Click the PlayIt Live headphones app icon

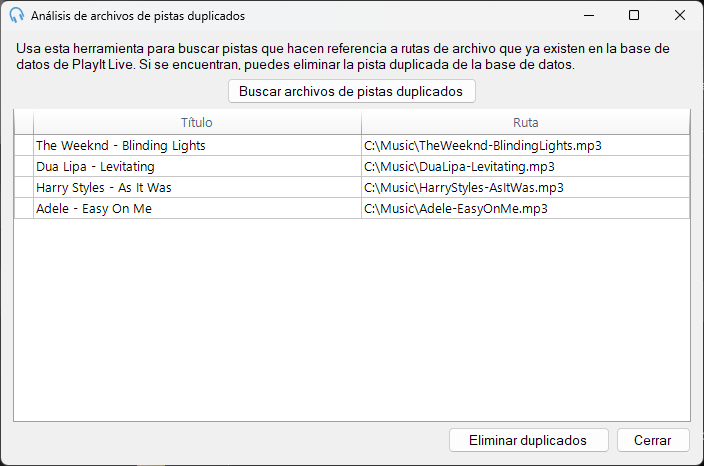17,15
